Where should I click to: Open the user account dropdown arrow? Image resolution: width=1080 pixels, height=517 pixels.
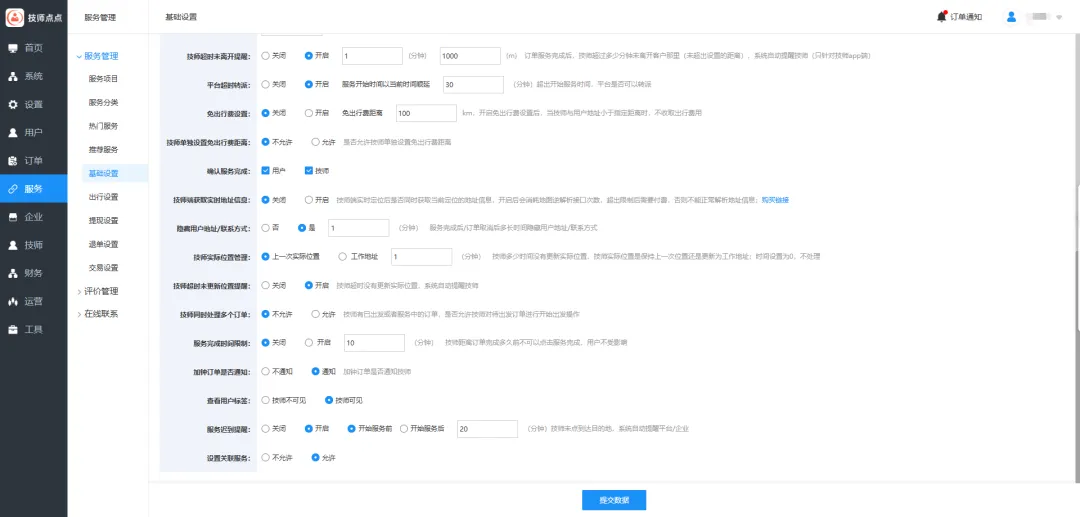[x=1059, y=17]
